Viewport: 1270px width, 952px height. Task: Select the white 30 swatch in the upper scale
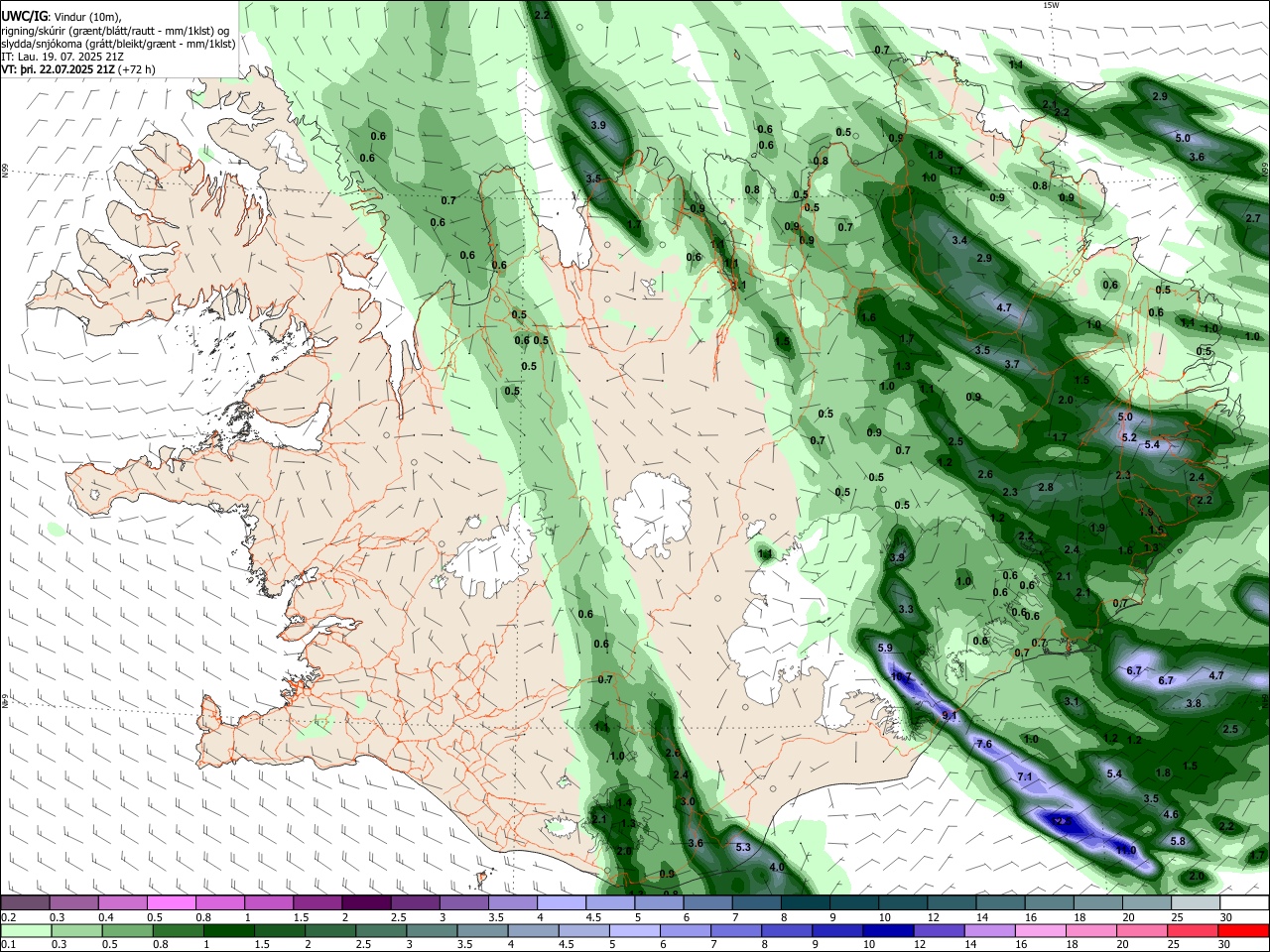click(1244, 902)
